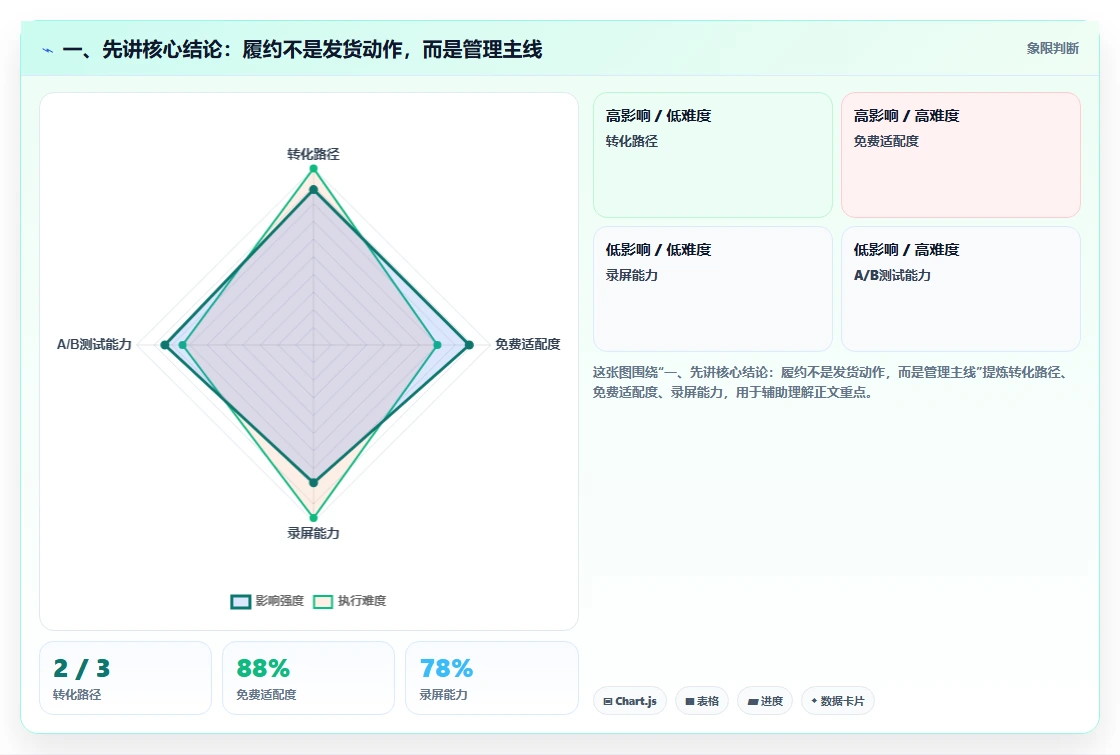Click the 执行难度 legend text
The width and height of the screenshot is (1120, 755).
362,601
